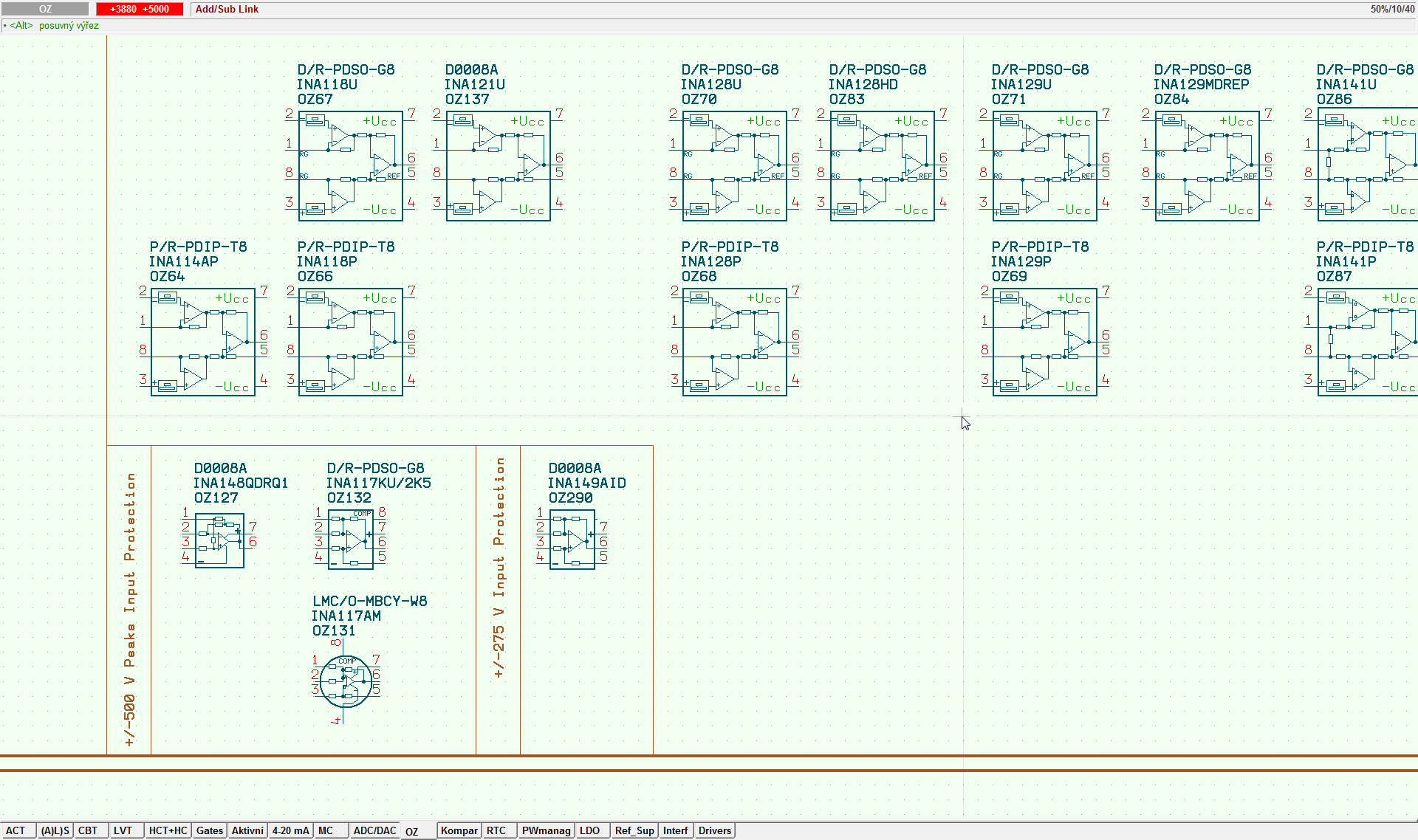
Task: Switch to the Aktivní tab
Action: (x=247, y=830)
